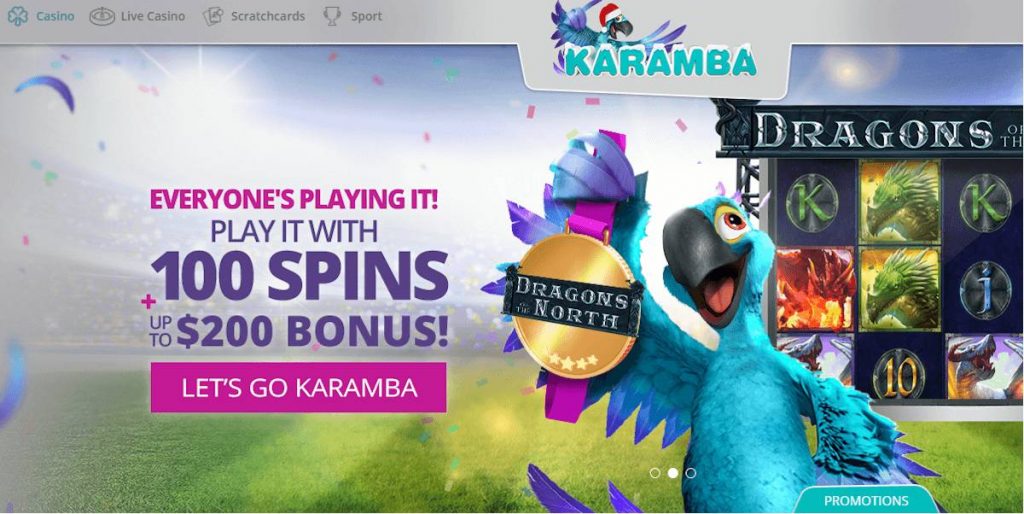Viewport: 1024px width, 514px height.
Task: Select the third carousel slide dot
Action: (691, 473)
